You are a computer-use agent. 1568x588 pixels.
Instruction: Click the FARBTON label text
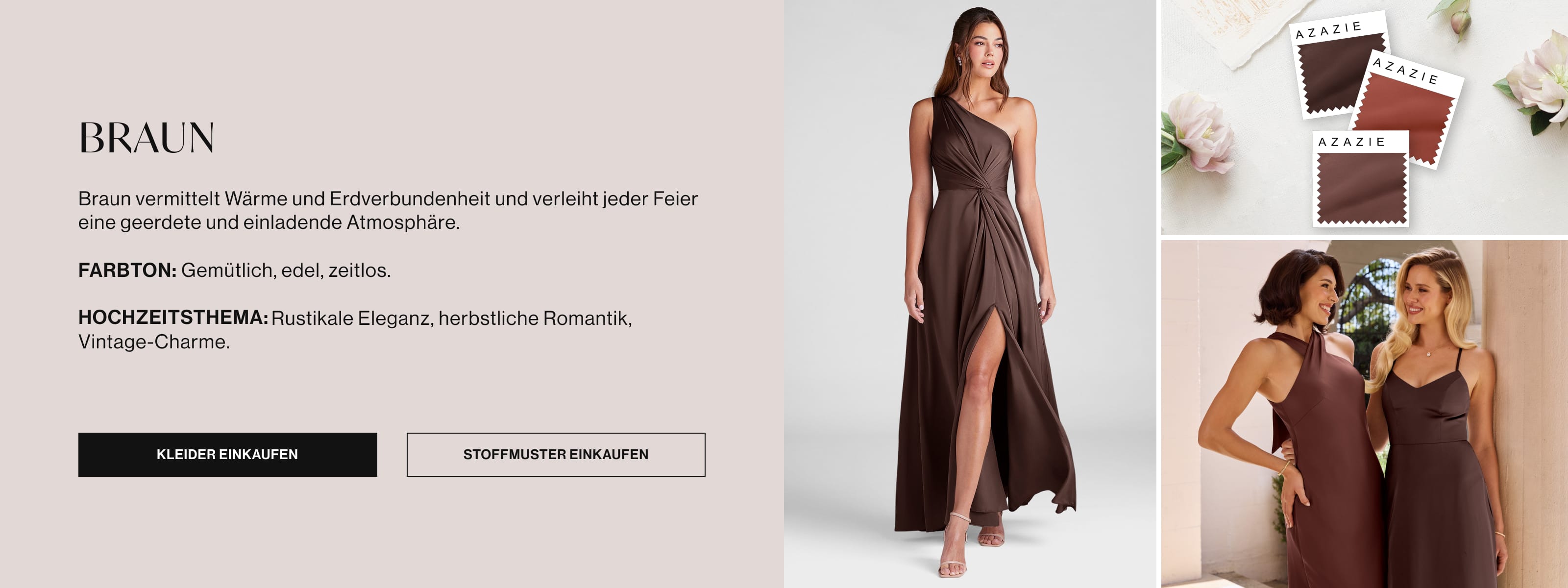[127, 269]
